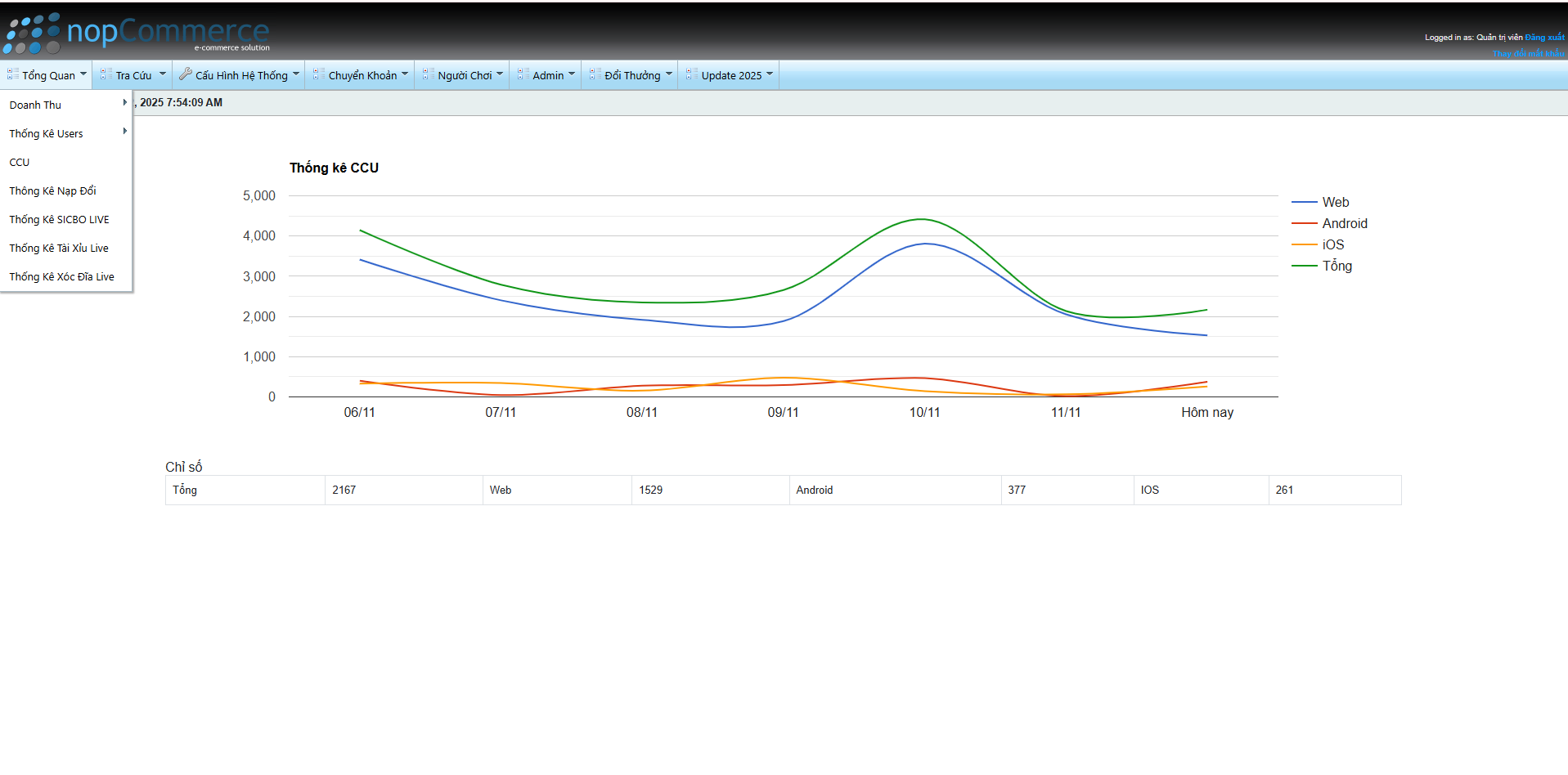Click the grid icon next to Tổng Quan
Image resolution: width=1568 pixels, height=775 pixels.
pos(13,74)
